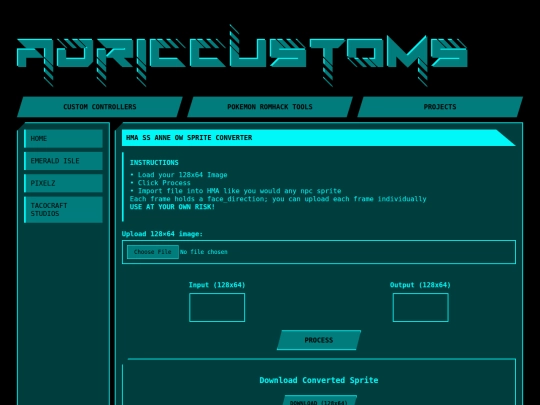Open the Projects tab
This screenshot has height=405, width=540.
click(x=440, y=107)
